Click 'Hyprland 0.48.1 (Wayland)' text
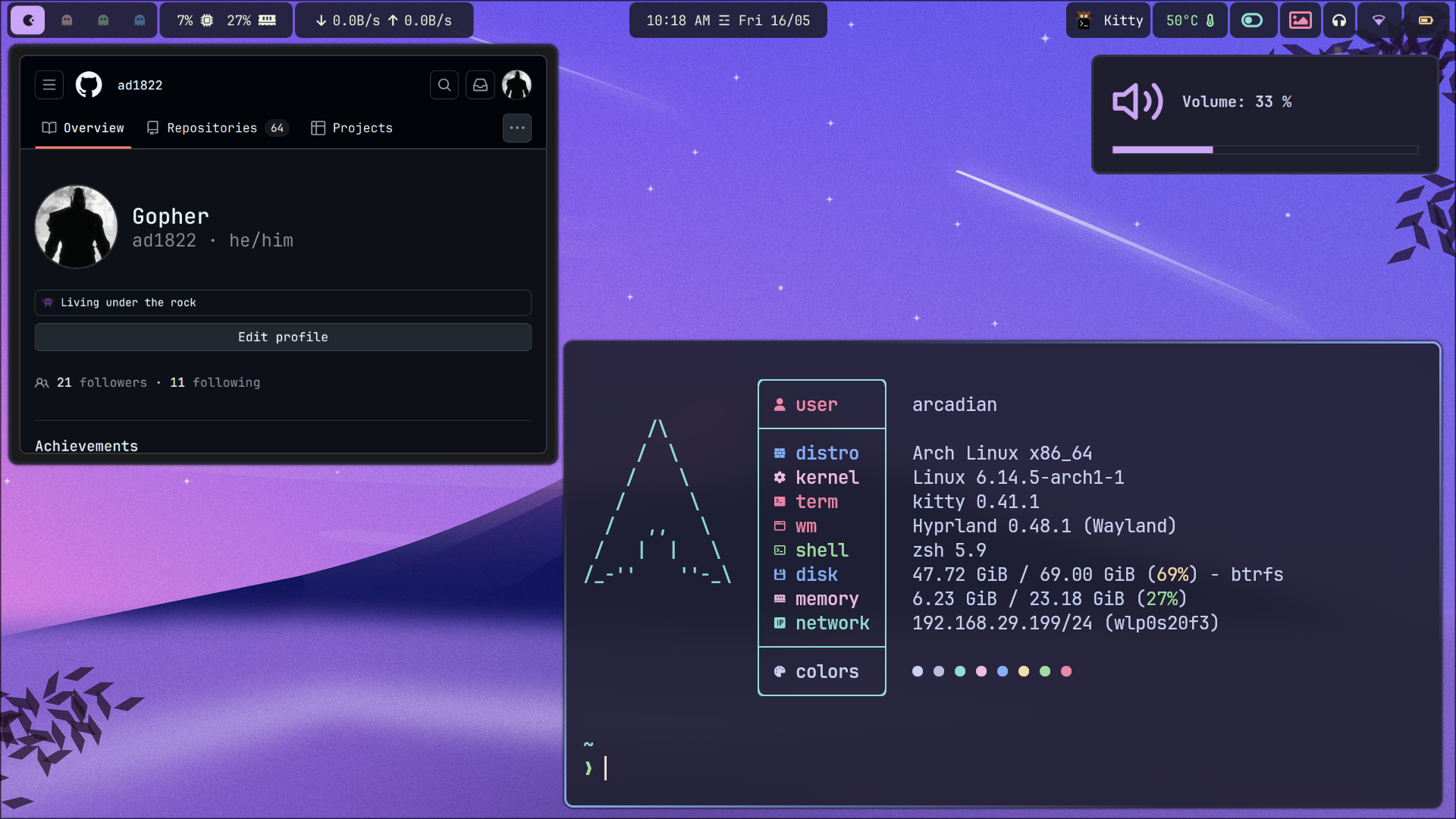This screenshot has height=819, width=1456. 1044,526
